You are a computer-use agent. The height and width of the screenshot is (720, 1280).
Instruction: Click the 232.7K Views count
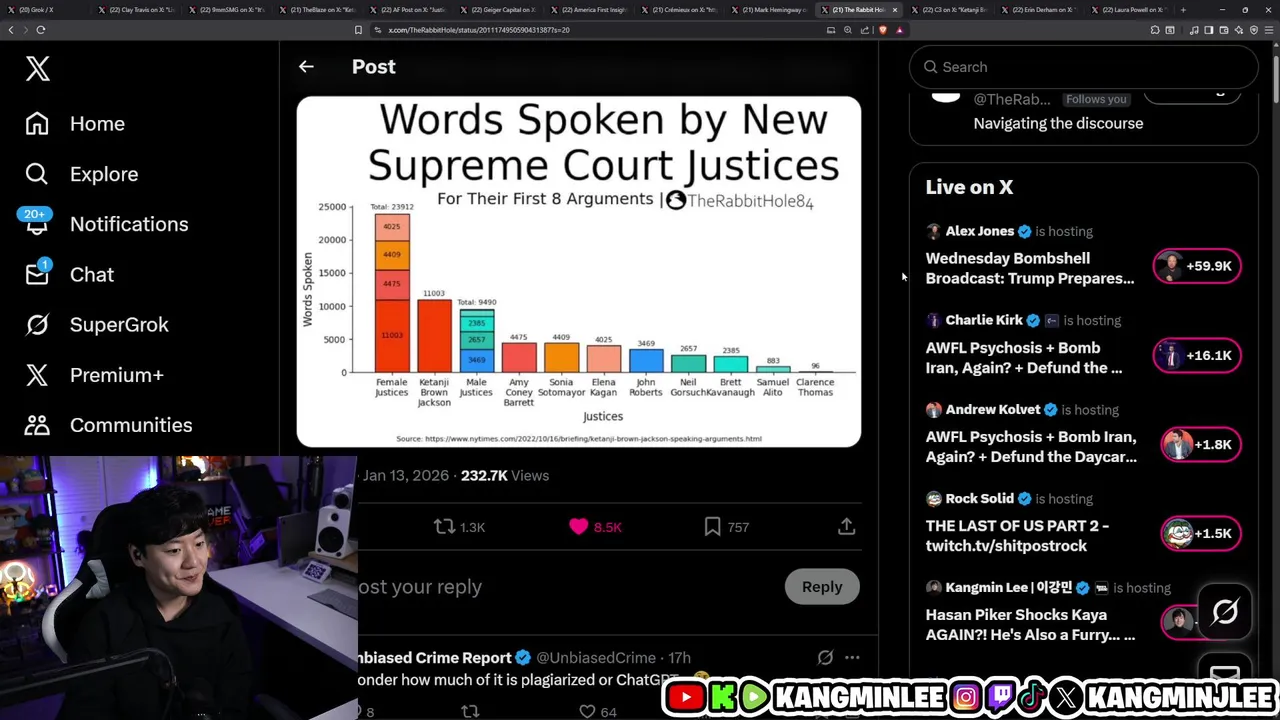(505, 475)
